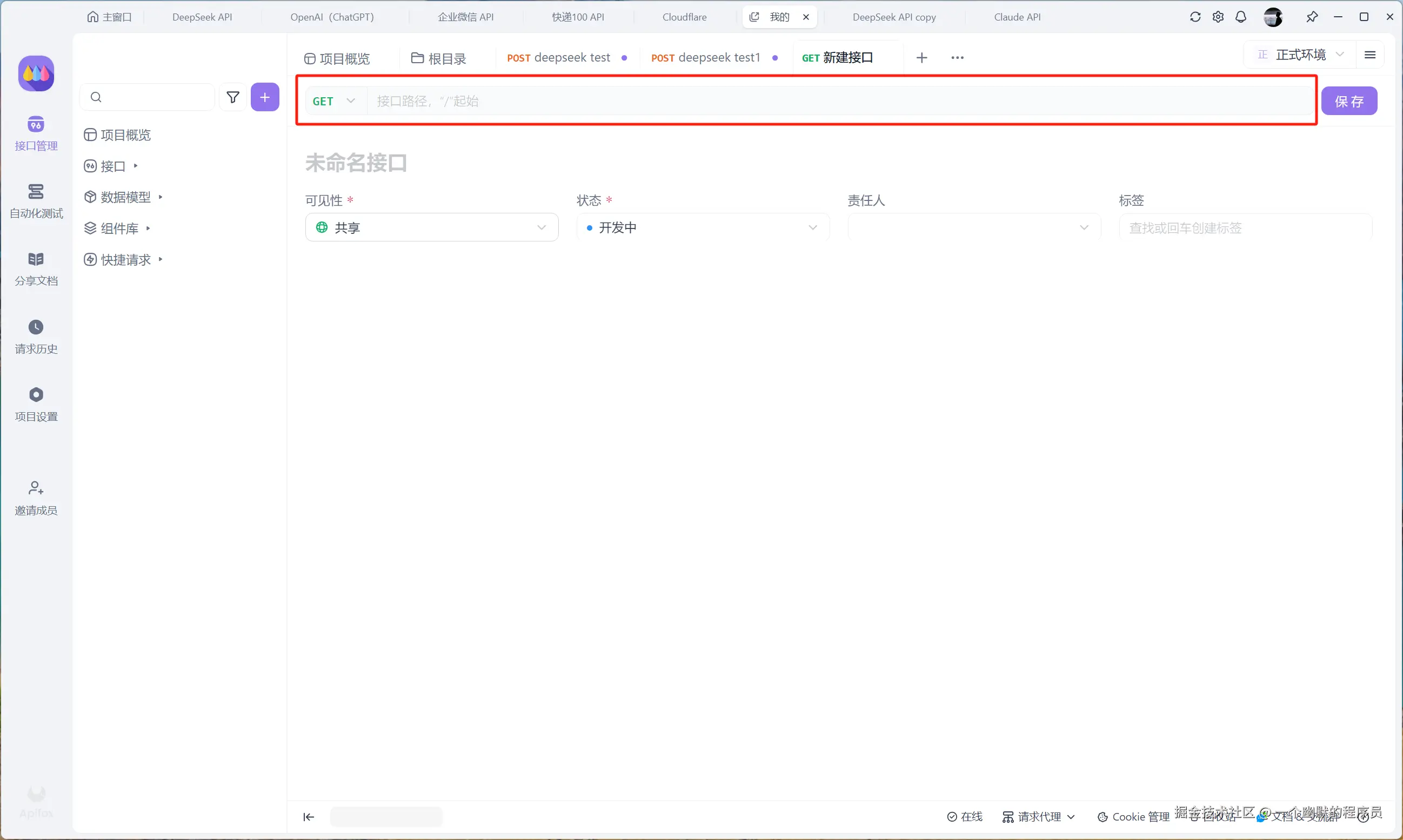This screenshot has width=1403, height=840.
Task: Open Cookie 管理 in status bar
Action: click(x=1133, y=816)
